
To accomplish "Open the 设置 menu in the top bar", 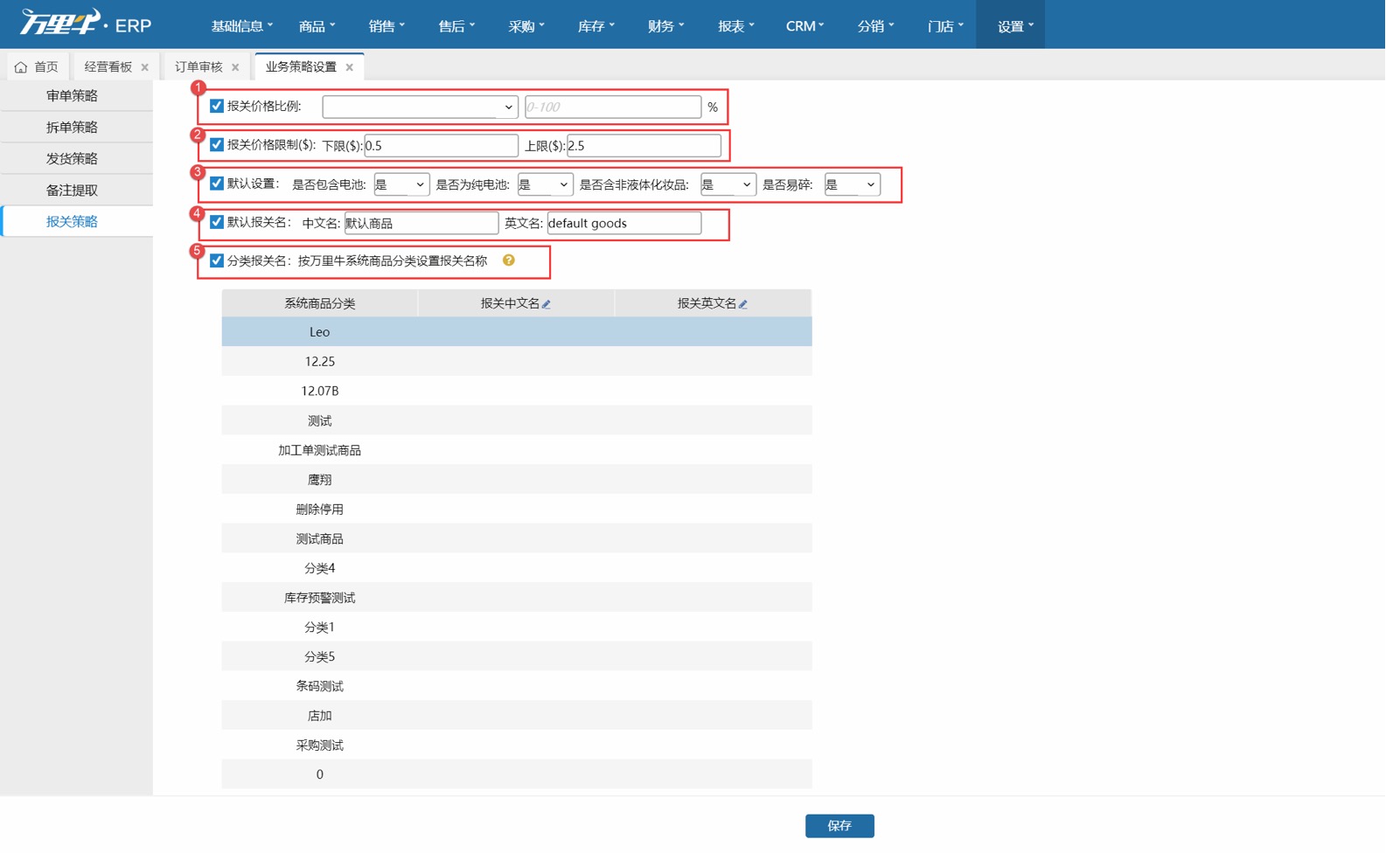I will pos(1011,25).
